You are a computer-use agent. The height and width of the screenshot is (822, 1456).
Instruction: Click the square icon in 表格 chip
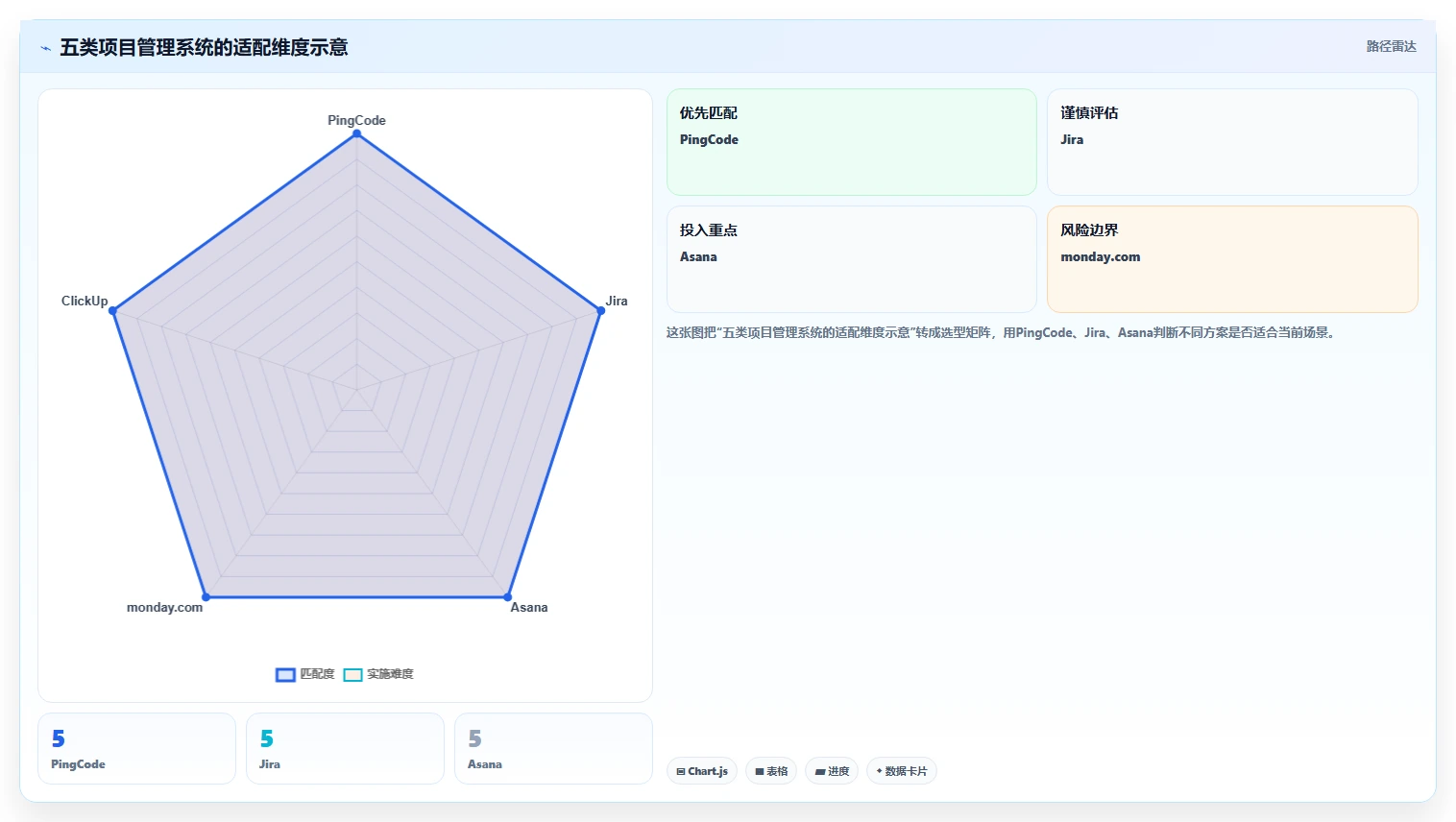click(760, 772)
